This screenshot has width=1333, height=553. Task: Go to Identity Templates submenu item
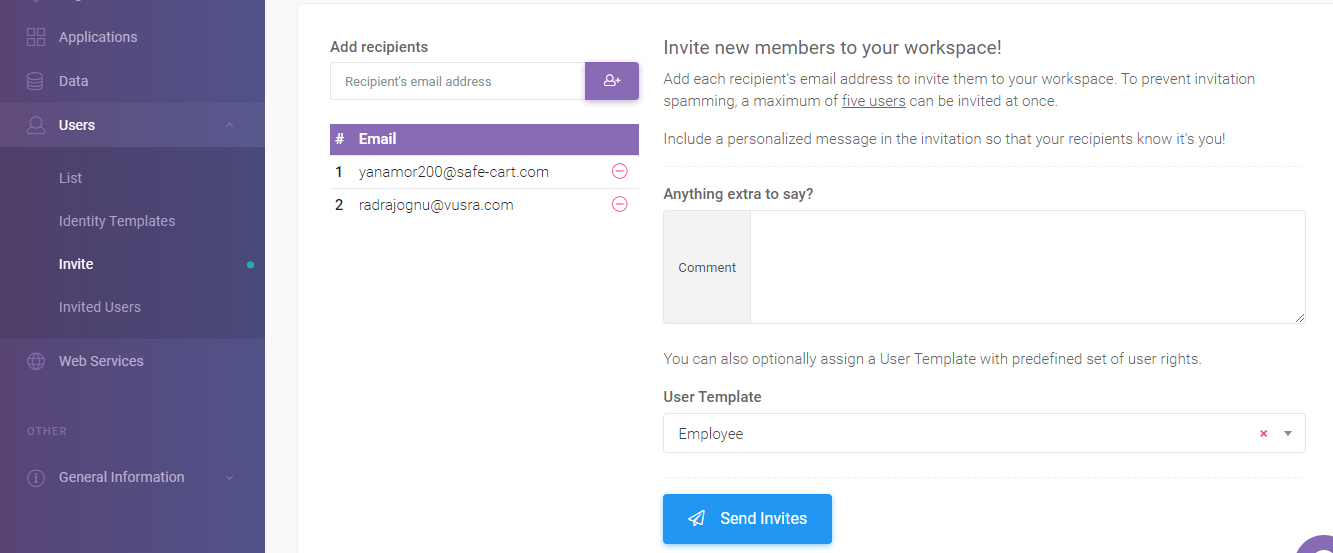point(117,221)
